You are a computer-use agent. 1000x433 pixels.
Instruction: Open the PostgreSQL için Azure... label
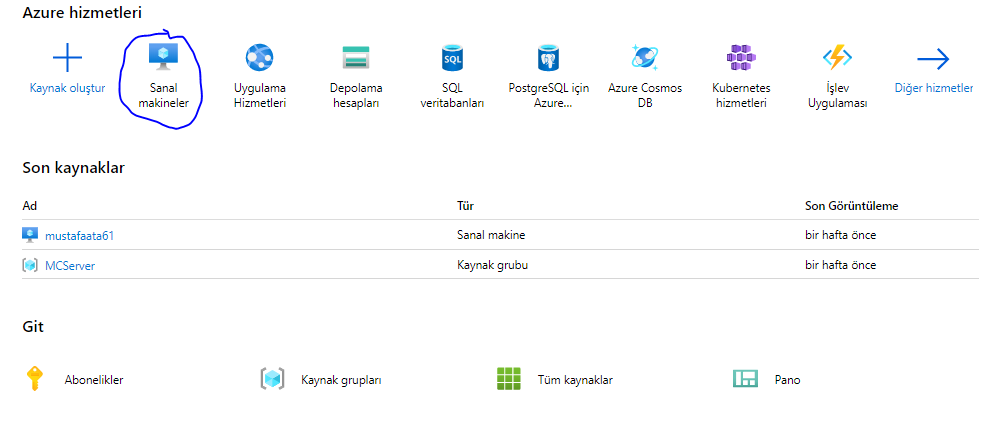548,96
